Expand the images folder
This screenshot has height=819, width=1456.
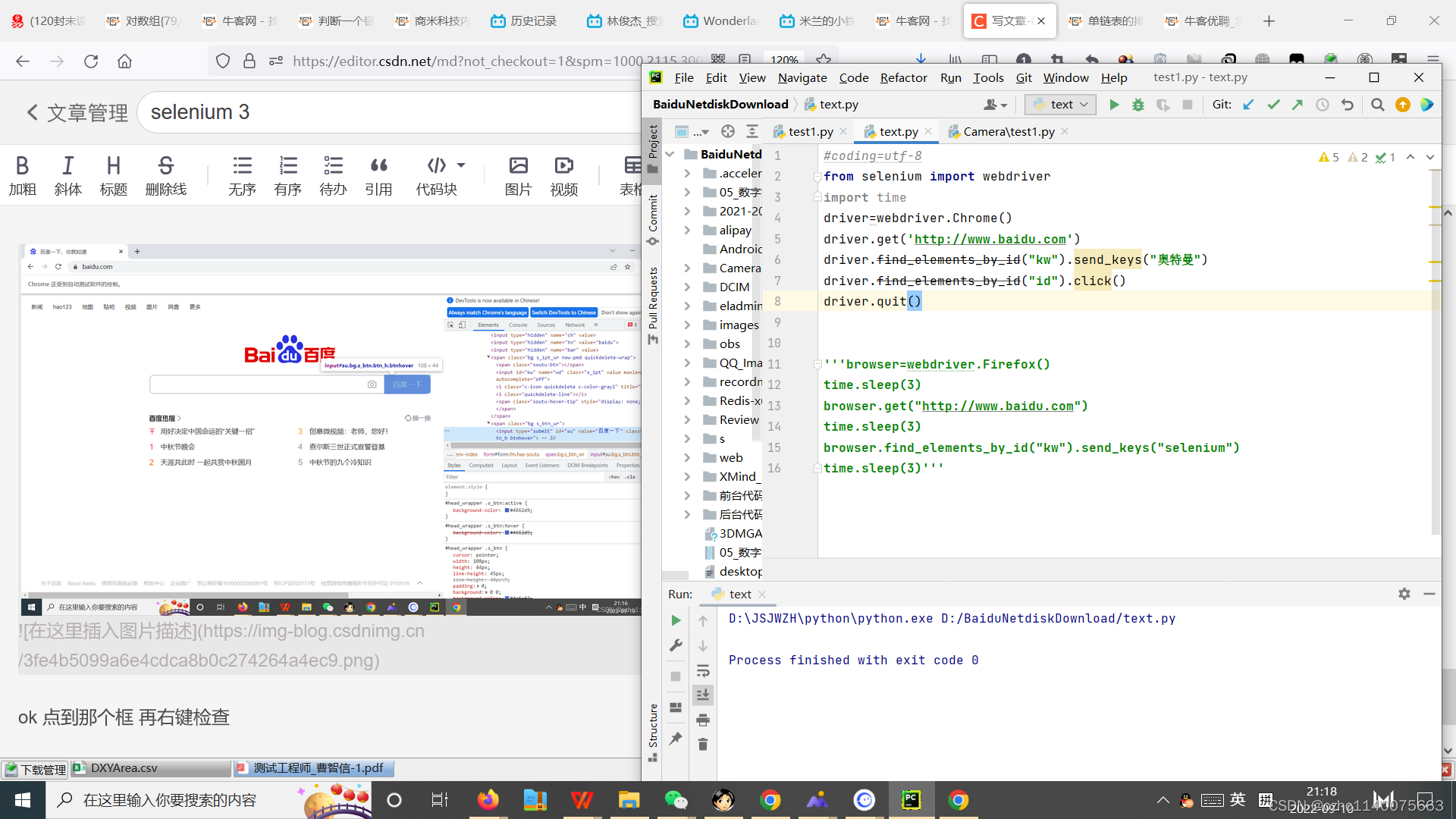(687, 325)
